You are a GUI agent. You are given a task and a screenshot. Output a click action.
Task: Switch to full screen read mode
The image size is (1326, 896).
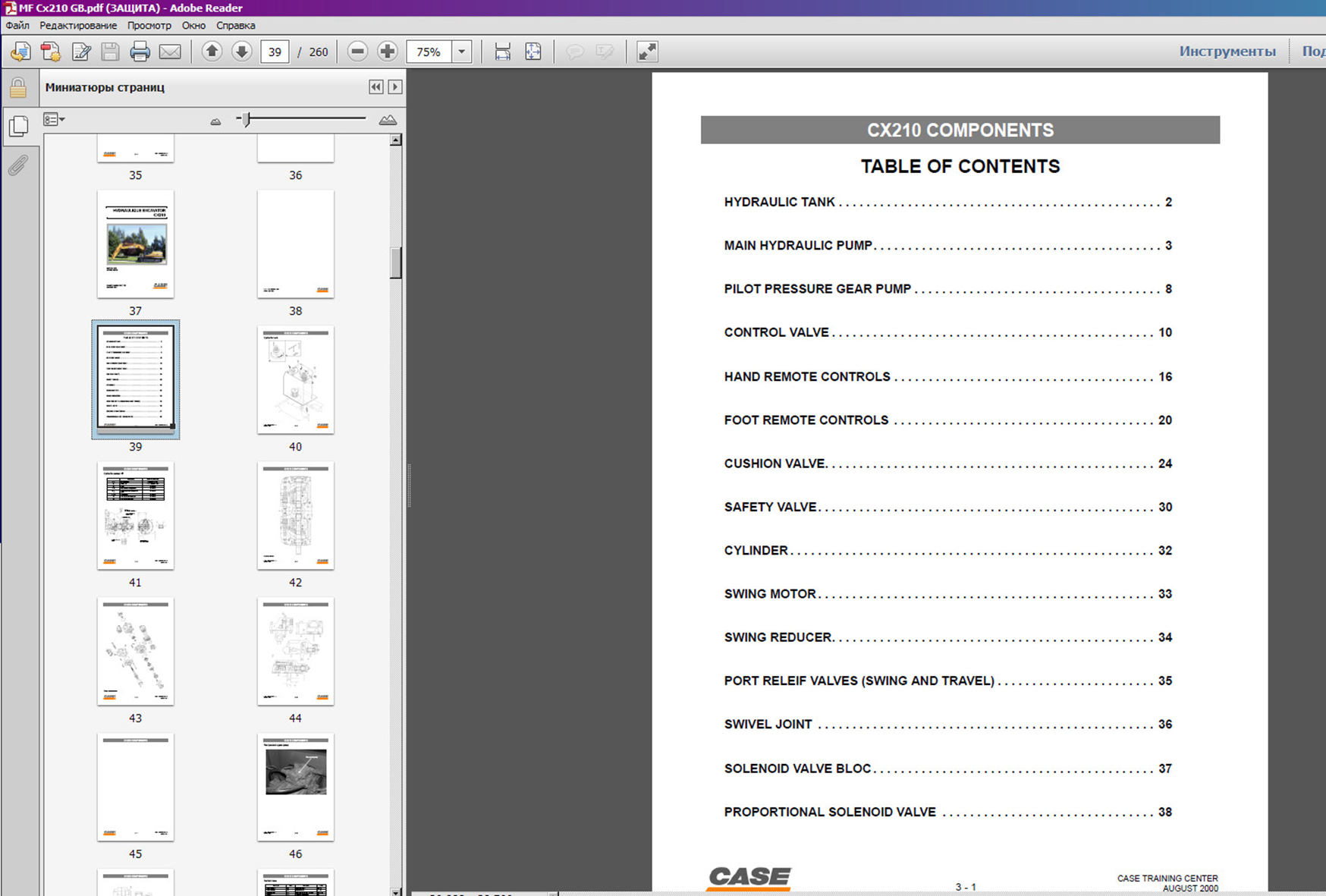647,52
